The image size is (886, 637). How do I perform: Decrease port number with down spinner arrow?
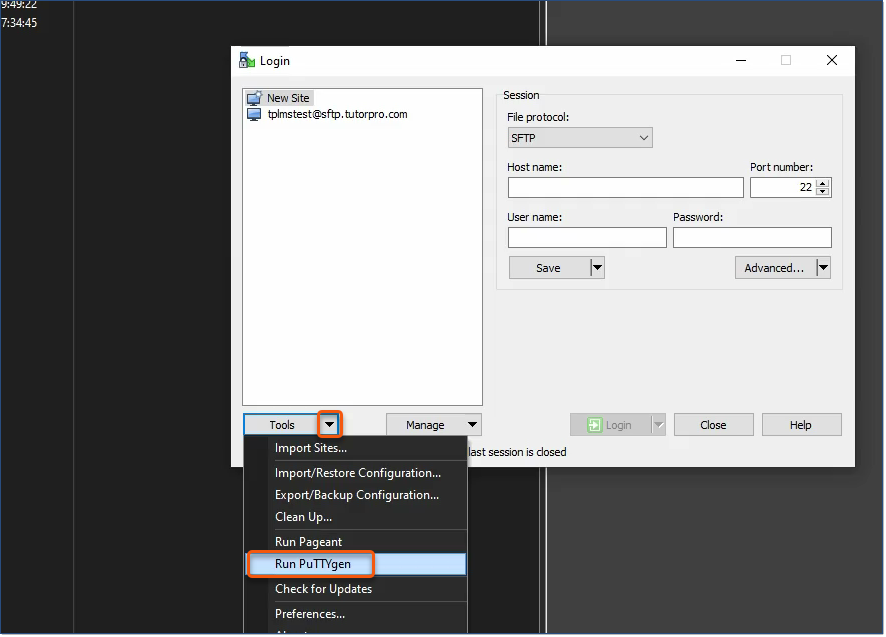click(x=823, y=192)
